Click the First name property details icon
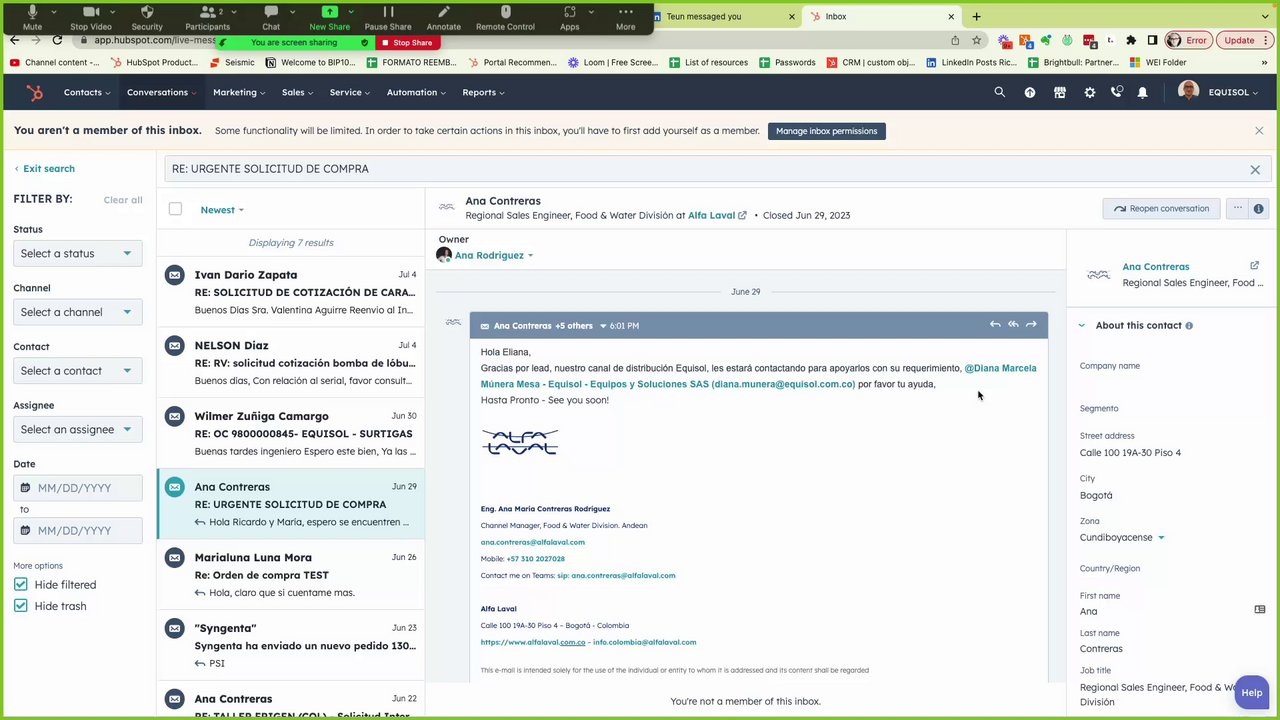This screenshot has height=720, width=1280. tap(1260, 610)
